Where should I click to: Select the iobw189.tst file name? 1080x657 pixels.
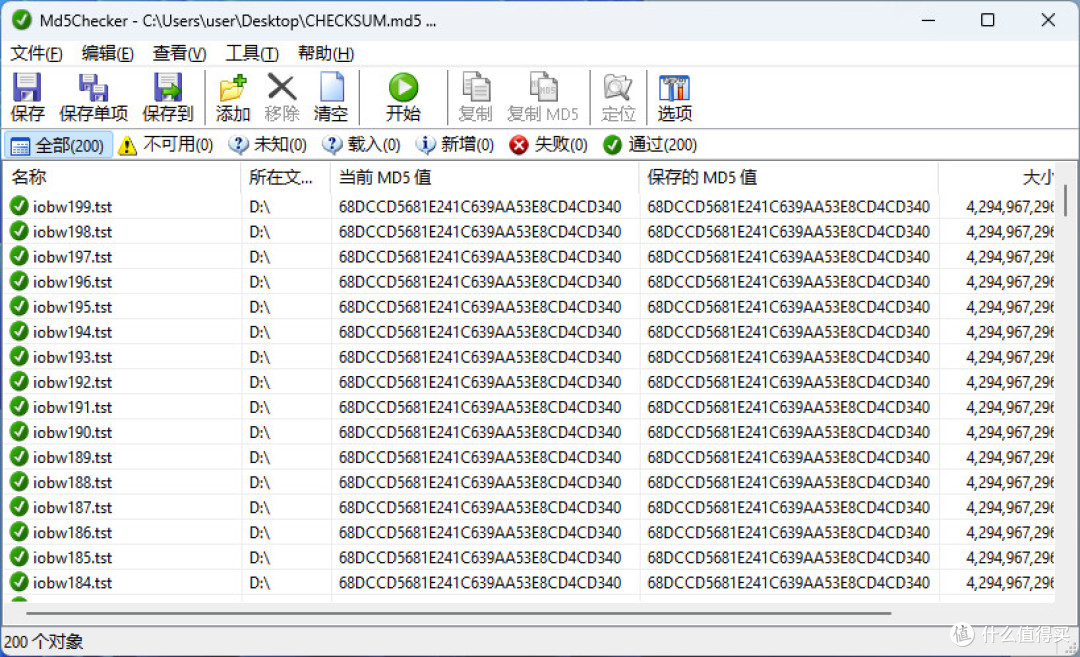pyautogui.click(x=72, y=457)
